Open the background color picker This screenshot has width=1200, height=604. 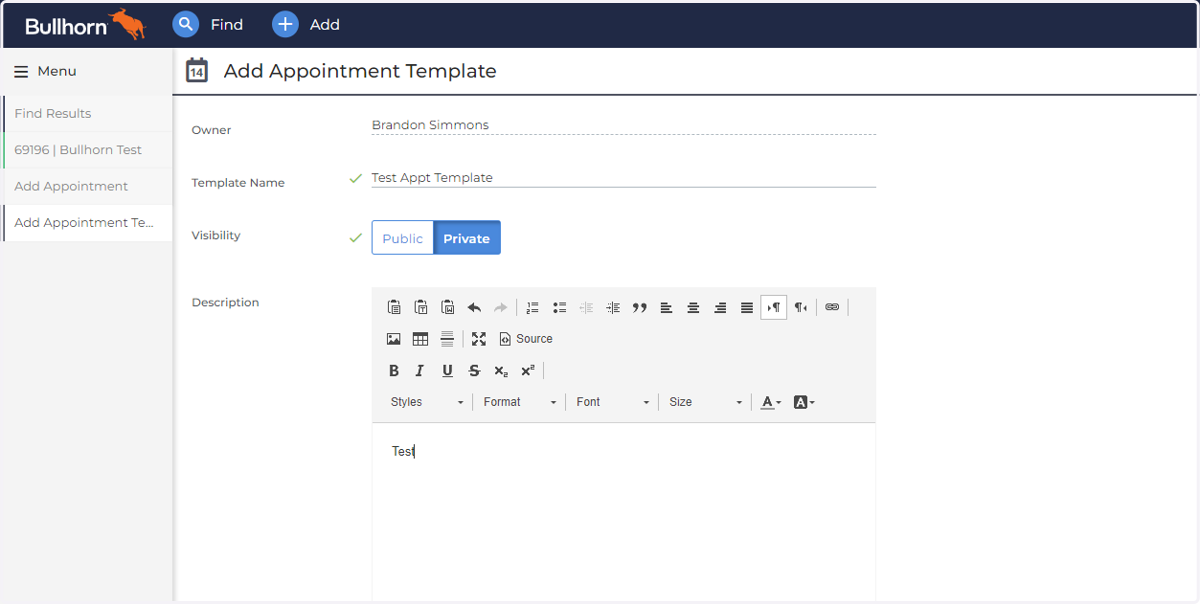804,402
